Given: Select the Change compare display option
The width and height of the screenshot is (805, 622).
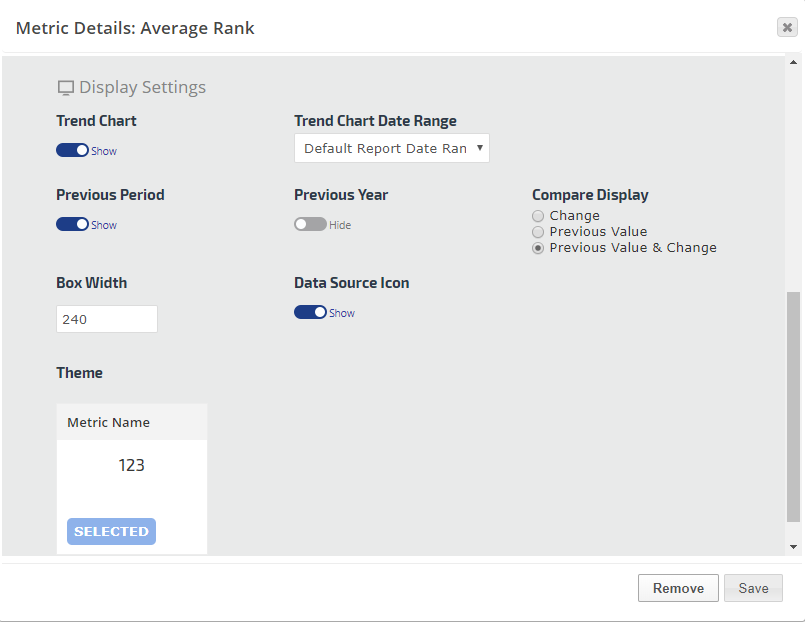Looking at the screenshot, I should [x=538, y=216].
